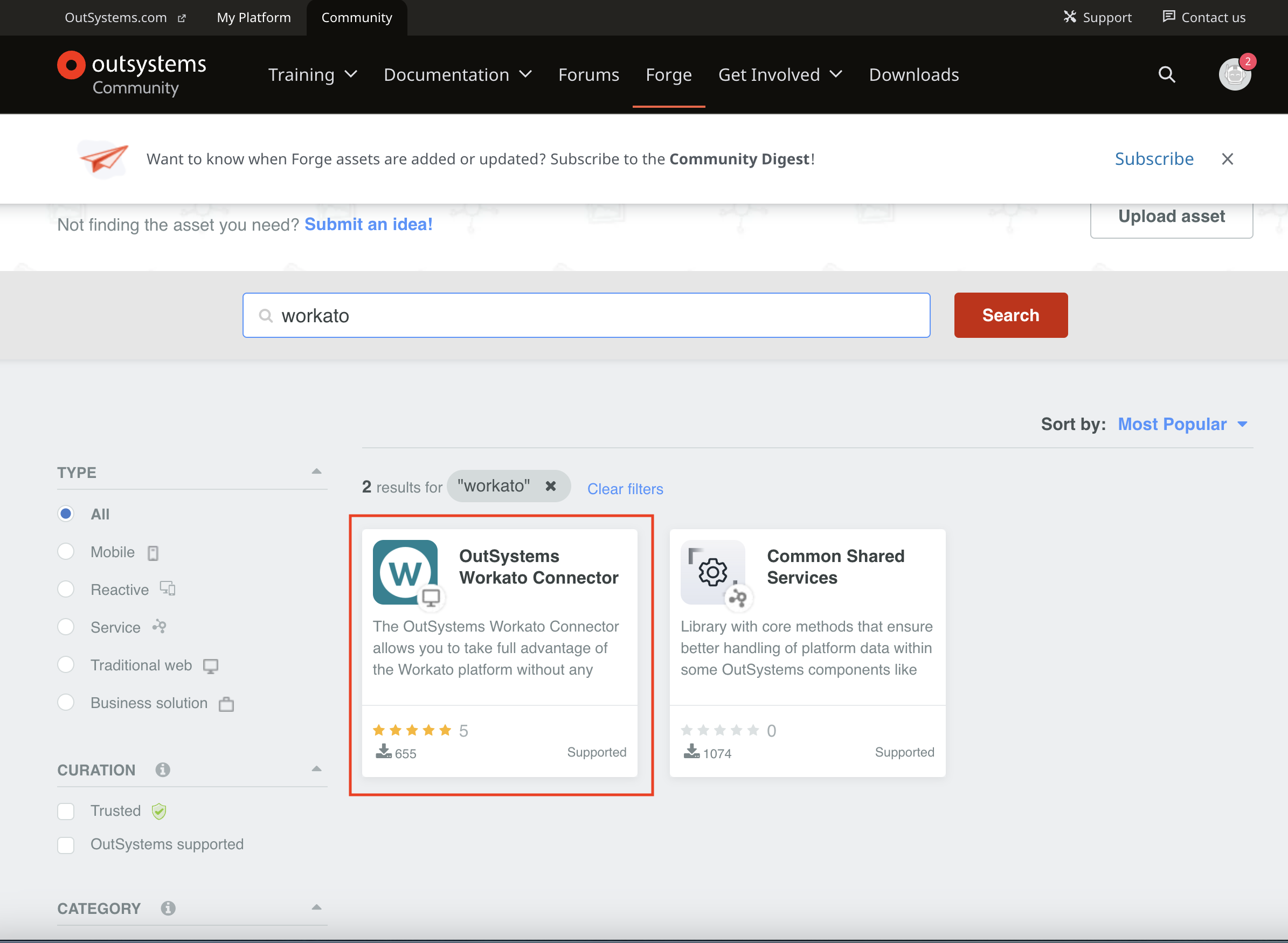Remove the "workato" search filter chip

pyautogui.click(x=550, y=486)
